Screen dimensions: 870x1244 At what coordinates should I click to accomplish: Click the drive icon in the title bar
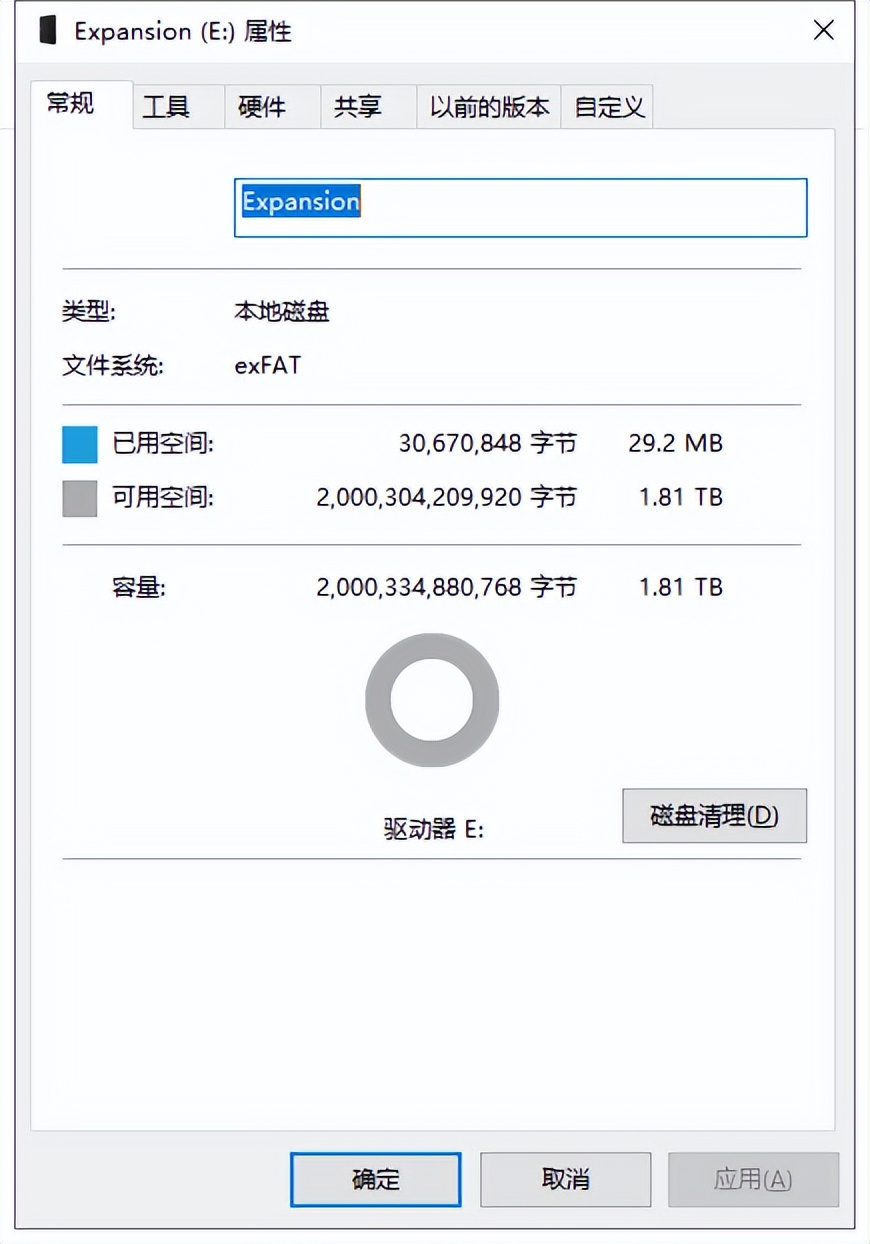point(47,31)
